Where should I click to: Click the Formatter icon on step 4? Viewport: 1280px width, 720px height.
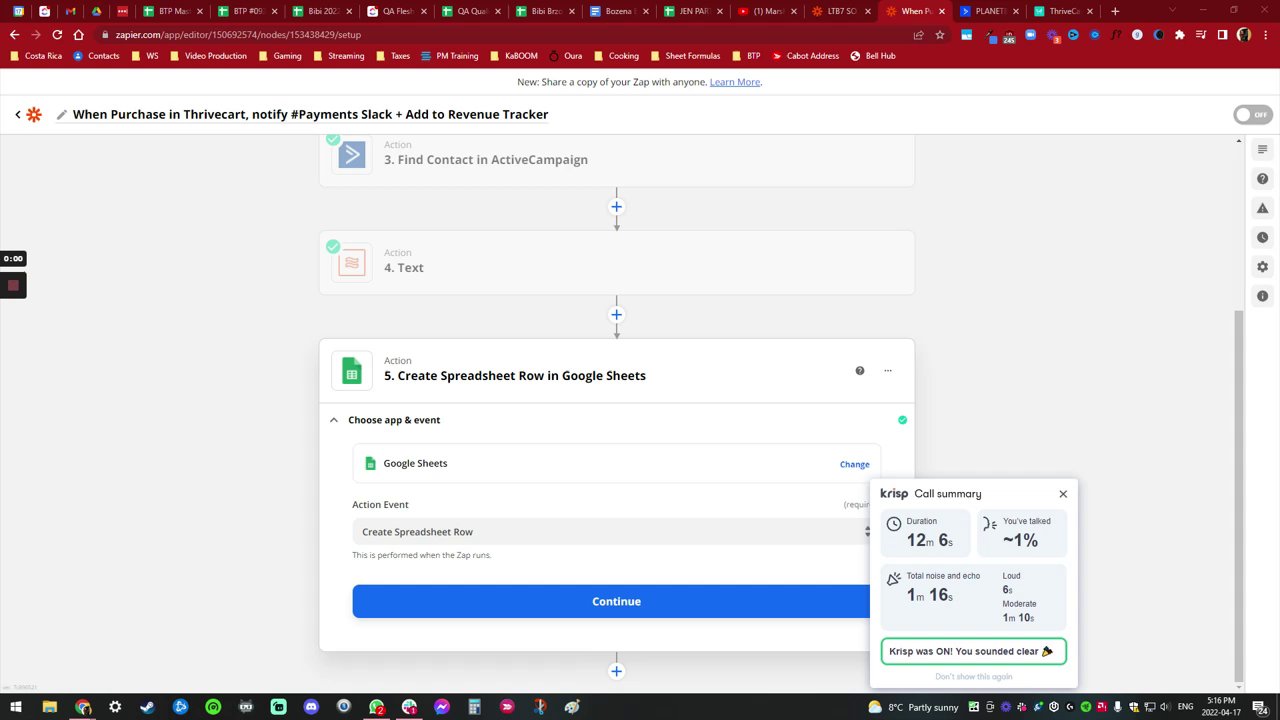click(x=352, y=263)
